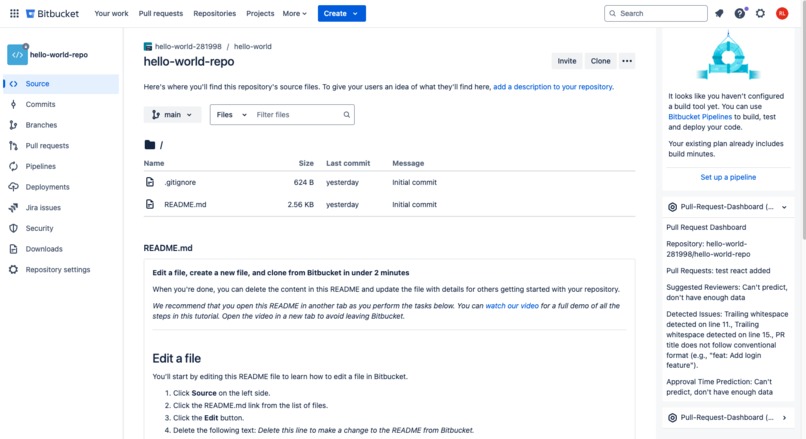The height and width of the screenshot is (439, 806).
Task: Click the Commits icon in sidebar
Action: pos(13,104)
